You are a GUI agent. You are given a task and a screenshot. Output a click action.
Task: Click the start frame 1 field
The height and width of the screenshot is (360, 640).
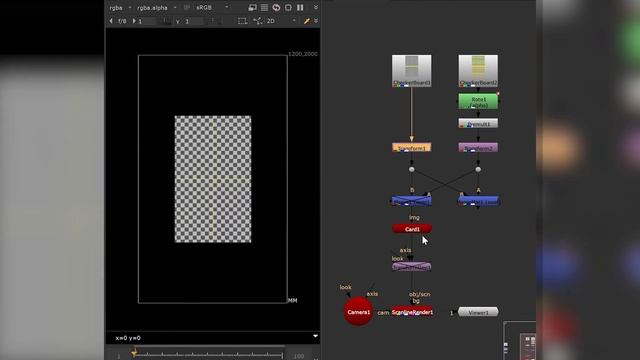coord(119,356)
